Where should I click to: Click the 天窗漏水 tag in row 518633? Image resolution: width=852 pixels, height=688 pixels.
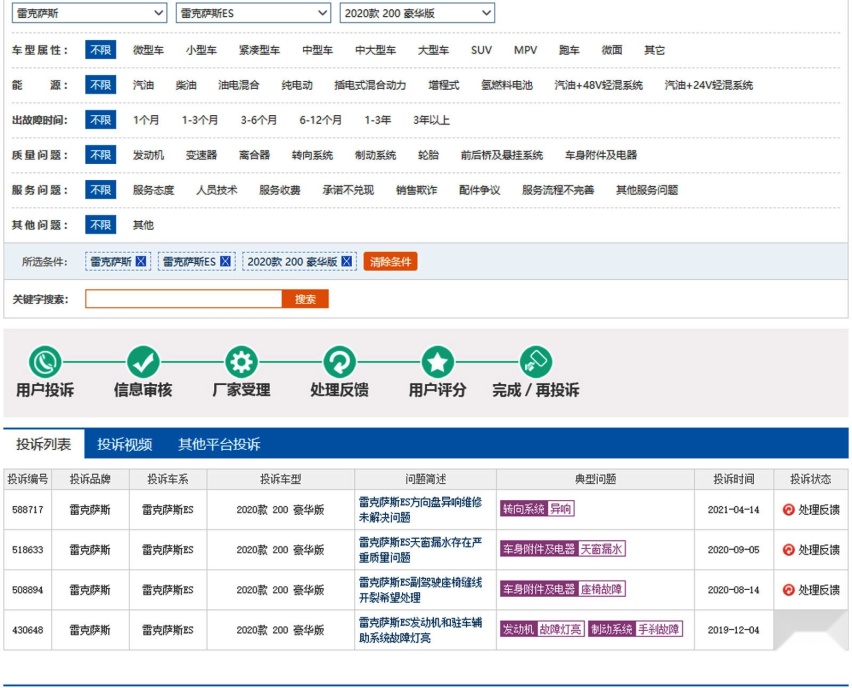click(x=602, y=549)
